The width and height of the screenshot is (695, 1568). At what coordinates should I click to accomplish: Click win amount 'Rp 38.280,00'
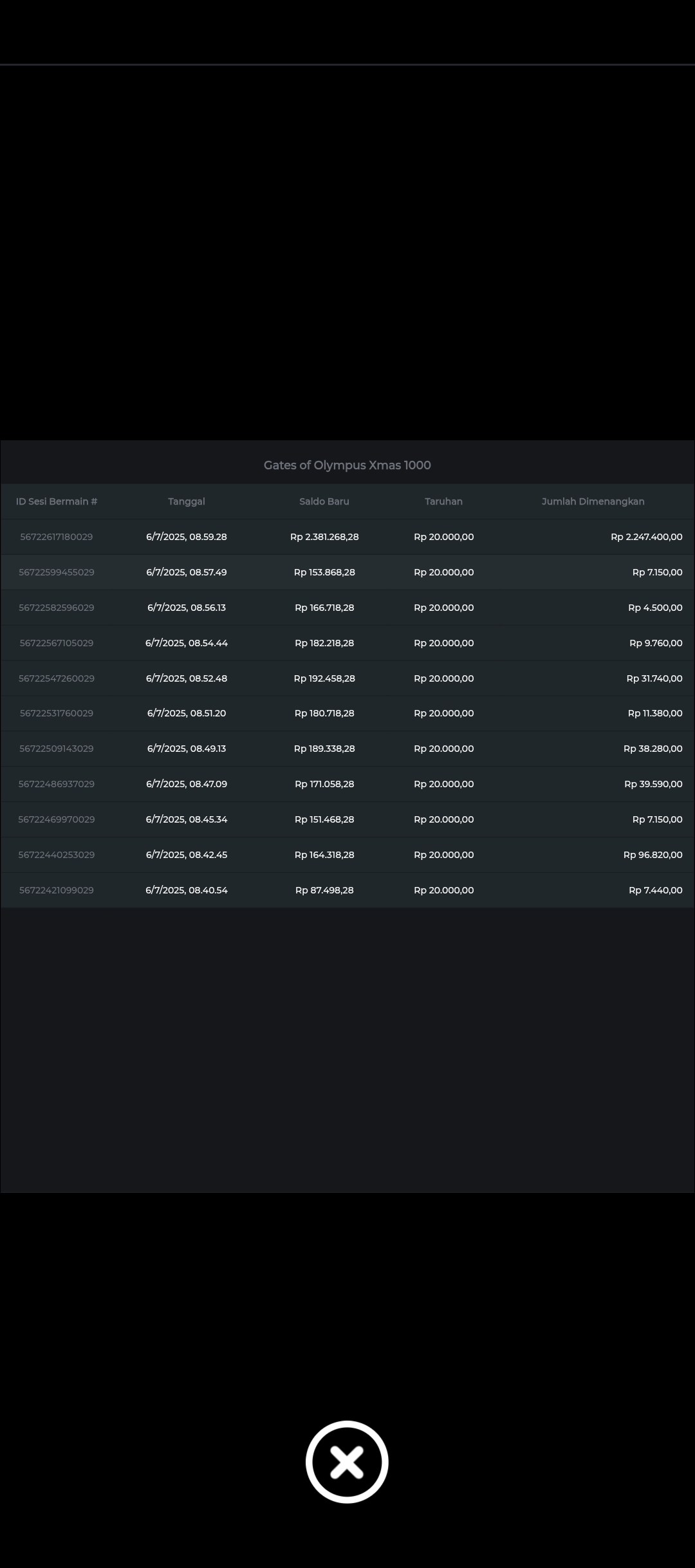tap(653, 749)
